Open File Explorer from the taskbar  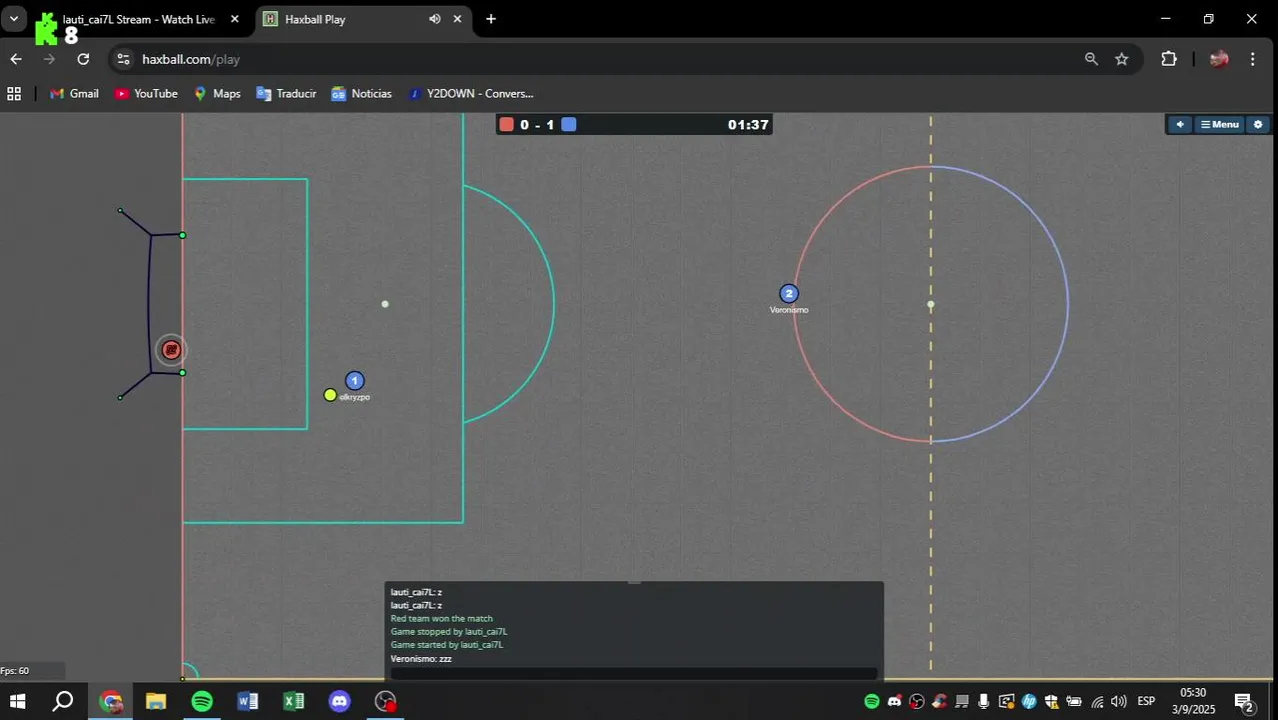point(156,701)
